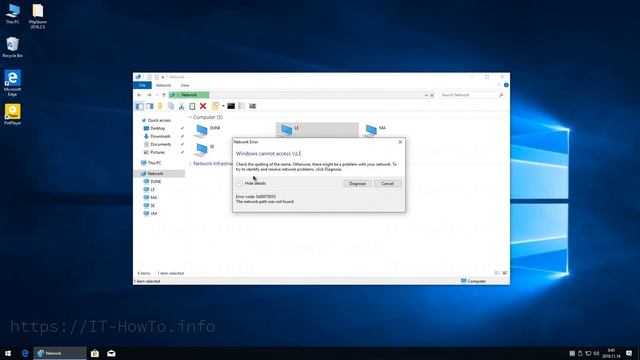Click the yellow folder toolbar icon
This screenshot has width=640, height=360.
click(160, 106)
